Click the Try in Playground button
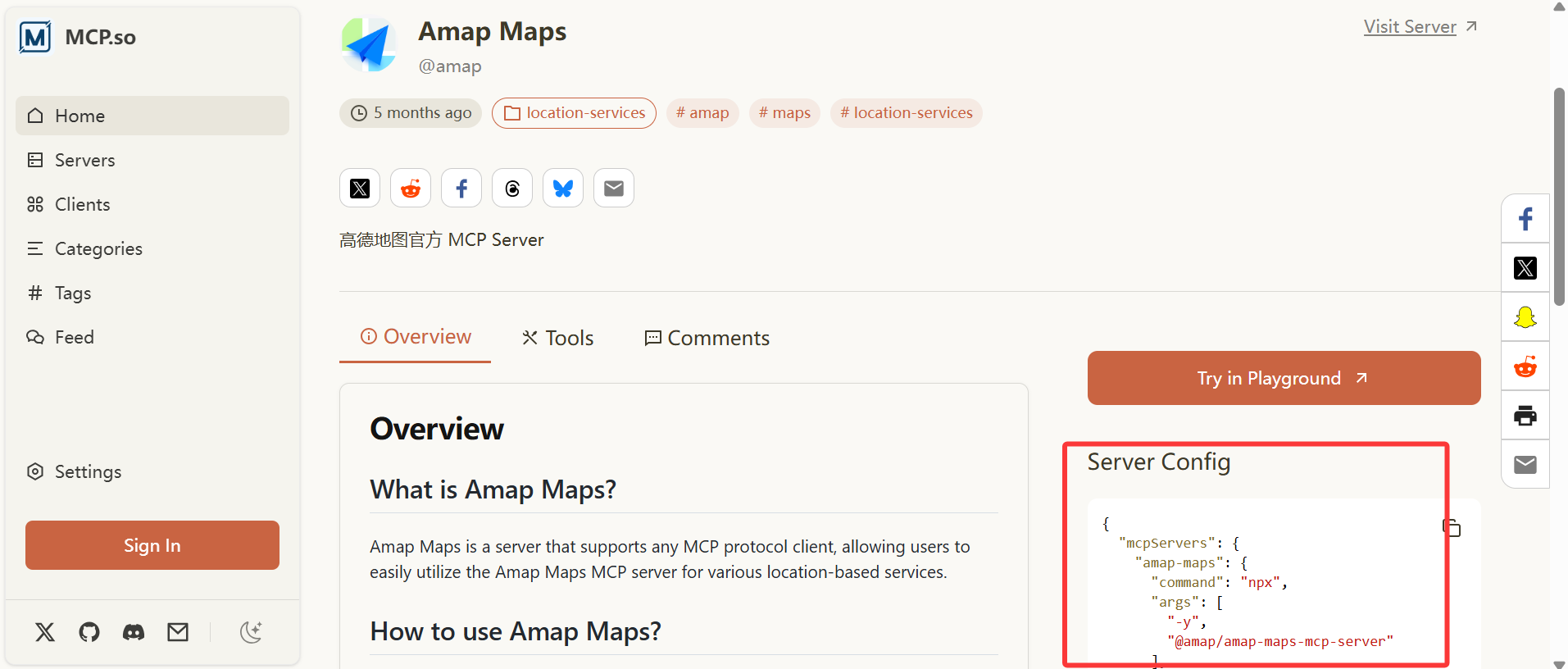This screenshot has width=1568, height=669. coord(1284,378)
